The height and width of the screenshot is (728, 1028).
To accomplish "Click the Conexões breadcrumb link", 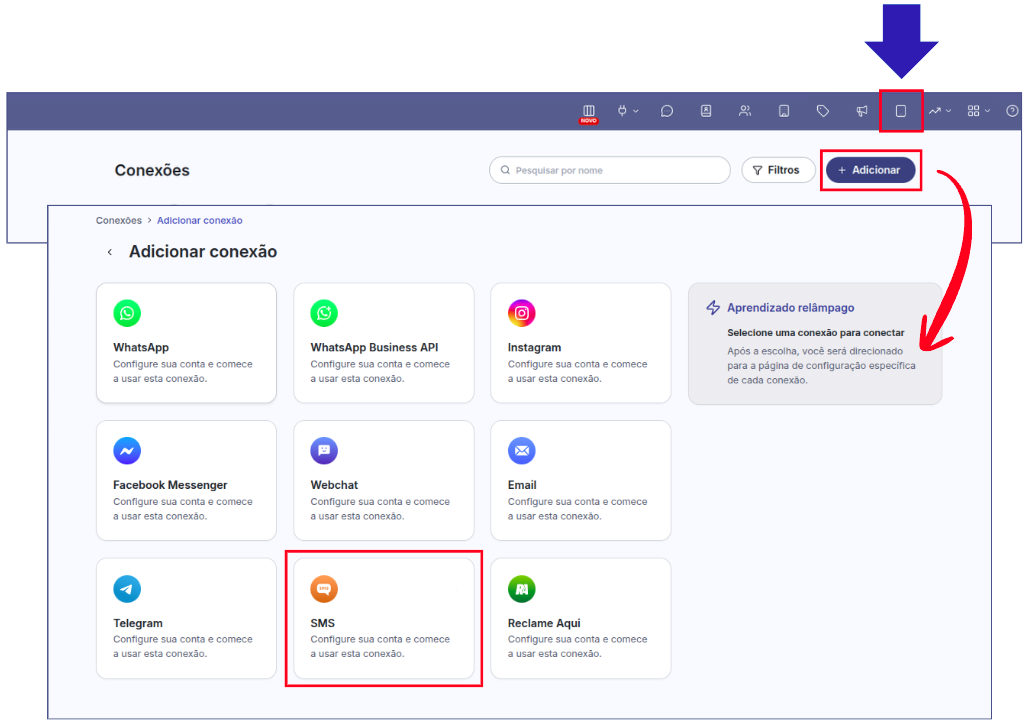I will pos(119,220).
